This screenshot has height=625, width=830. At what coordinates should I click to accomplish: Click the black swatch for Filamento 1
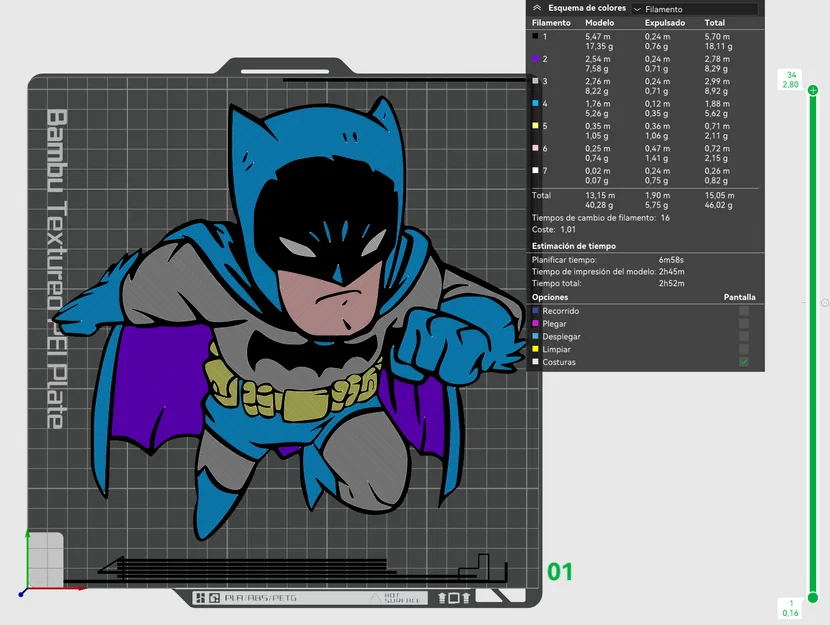click(536, 37)
